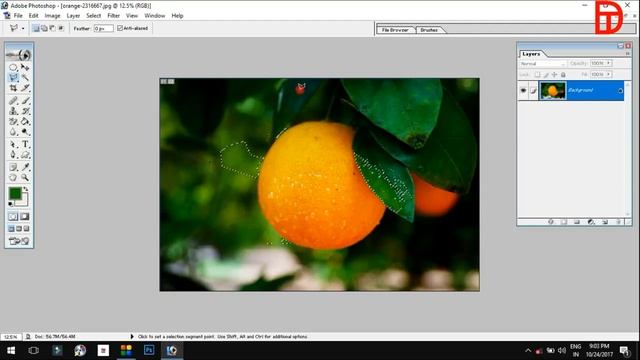This screenshot has width=640, height=360.
Task: Click Create new layer button in Layers panel
Action: point(605,222)
